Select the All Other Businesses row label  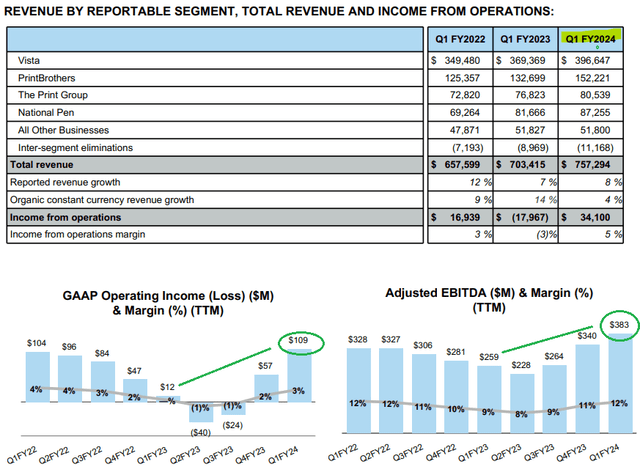tap(63, 130)
